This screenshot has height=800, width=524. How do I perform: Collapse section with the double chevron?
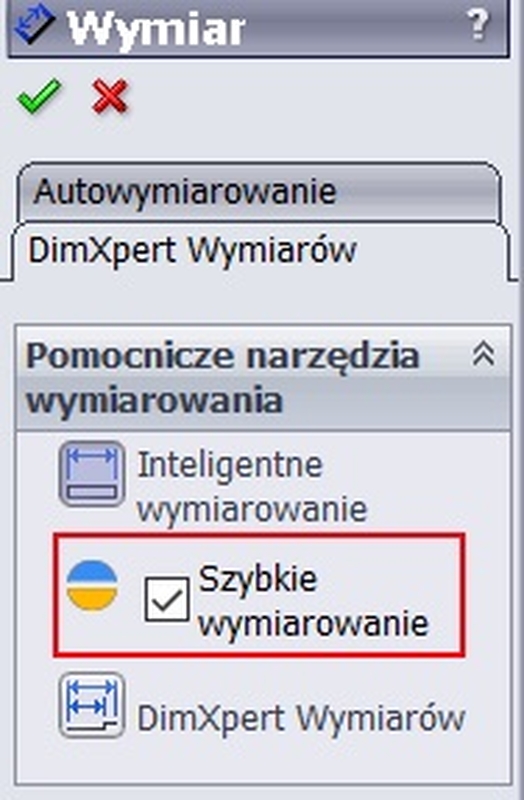(x=483, y=354)
